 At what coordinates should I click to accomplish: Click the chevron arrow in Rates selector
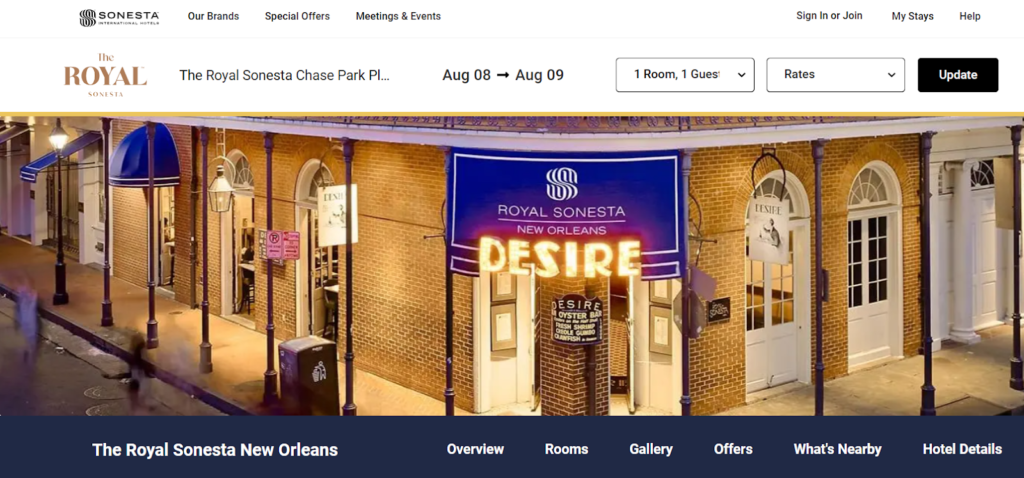(891, 75)
